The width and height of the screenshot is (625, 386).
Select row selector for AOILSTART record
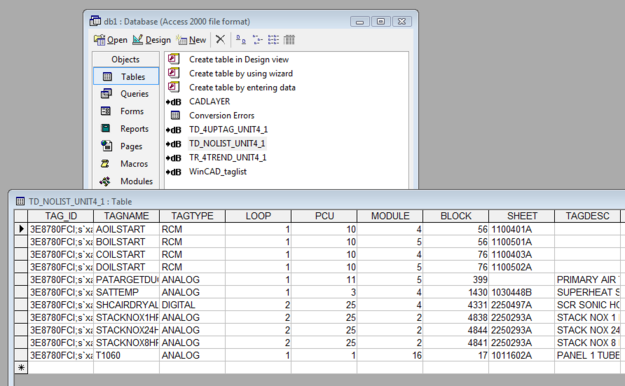(21, 229)
